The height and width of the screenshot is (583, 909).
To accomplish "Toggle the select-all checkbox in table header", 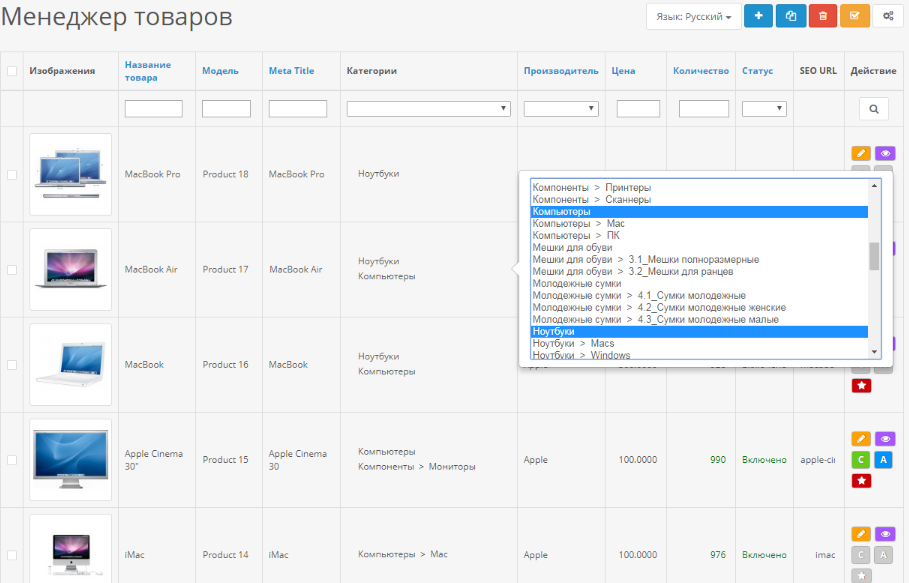I will click(12, 71).
